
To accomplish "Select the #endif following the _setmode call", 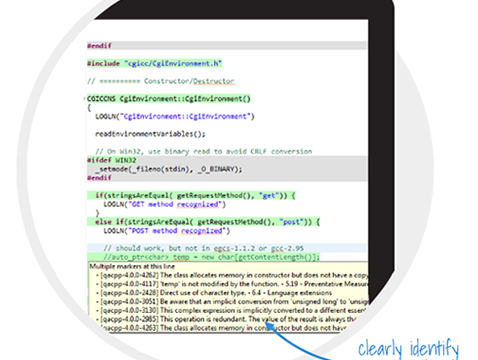I will click(x=99, y=178).
